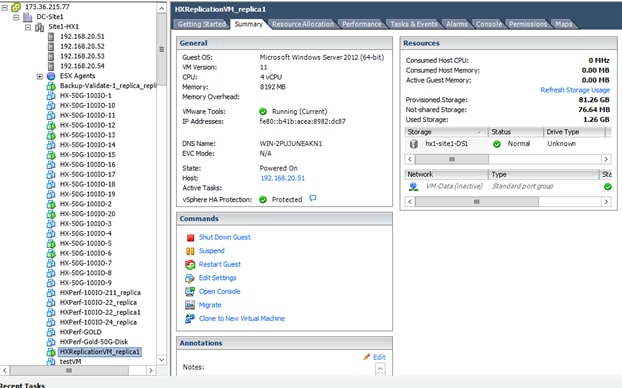622x388 pixels.
Task: Click the Edit Settings icon
Action: [190, 278]
